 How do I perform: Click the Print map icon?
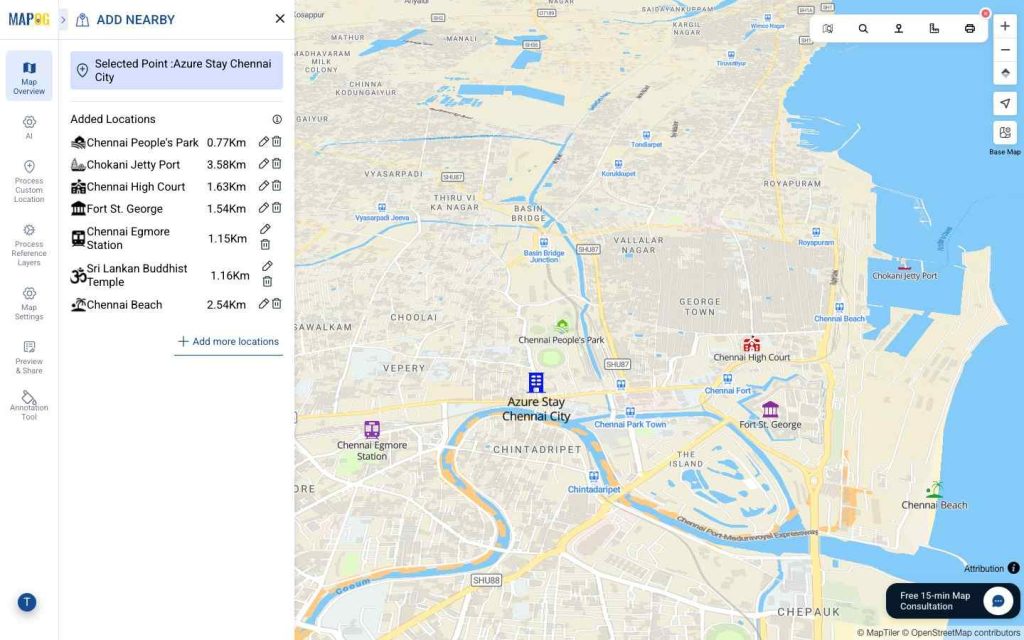[968, 28]
